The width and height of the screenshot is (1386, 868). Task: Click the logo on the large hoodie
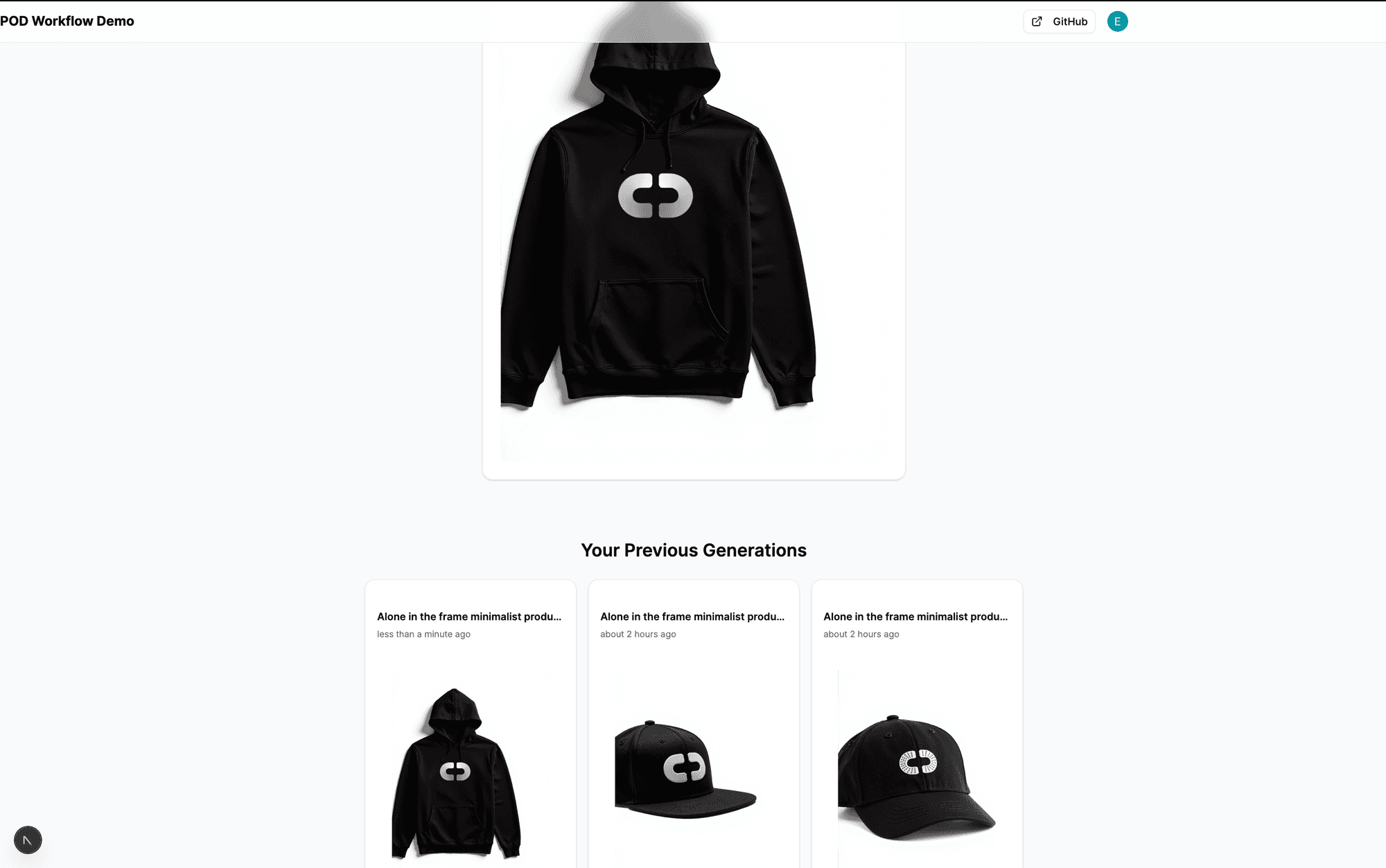tap(656, 195)
